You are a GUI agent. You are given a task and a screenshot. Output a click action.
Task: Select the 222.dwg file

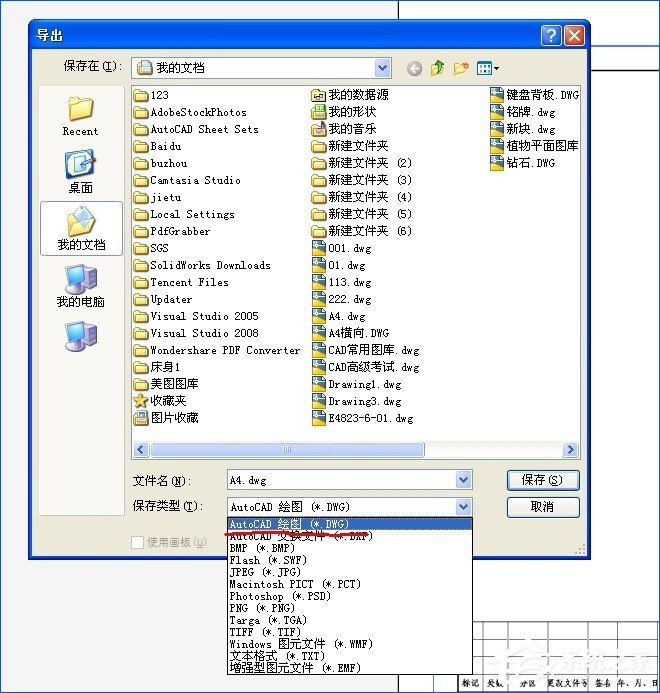click(x=342, y=299)
